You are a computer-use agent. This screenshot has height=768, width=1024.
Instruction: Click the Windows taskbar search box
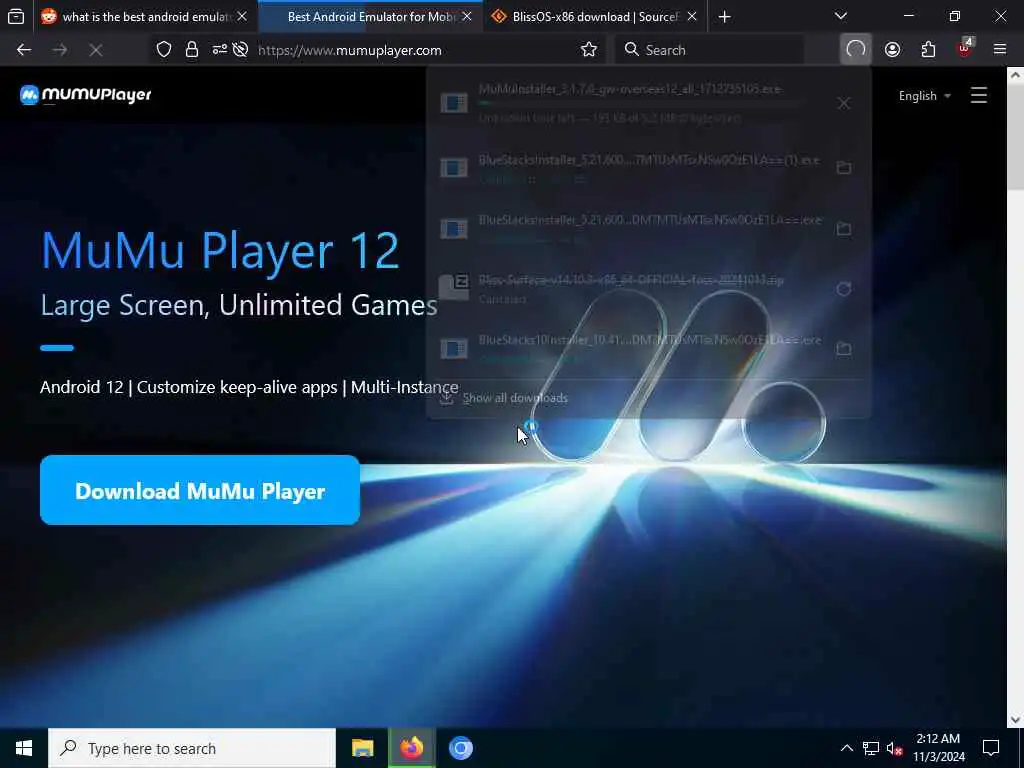click(192, 748)
